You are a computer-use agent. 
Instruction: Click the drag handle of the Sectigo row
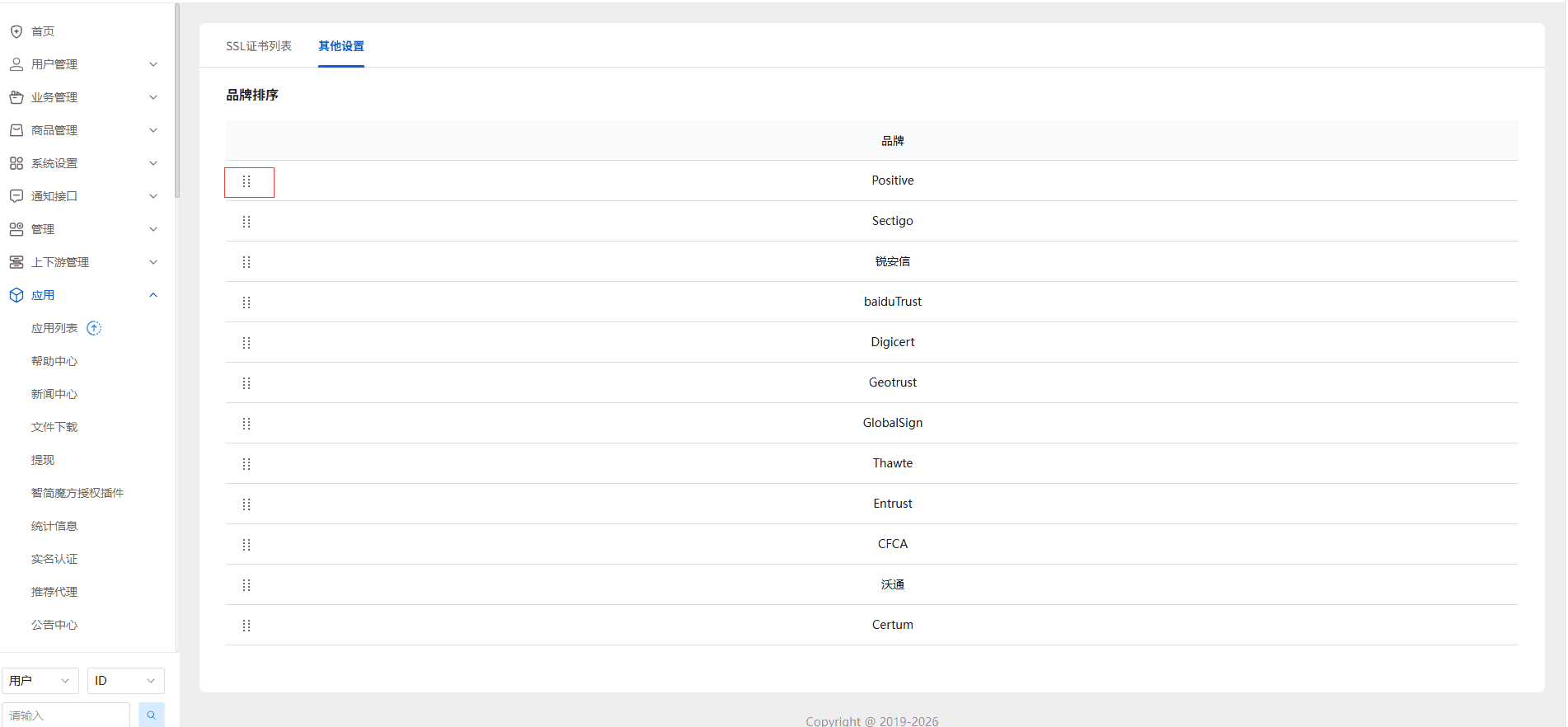pos(246,222)
